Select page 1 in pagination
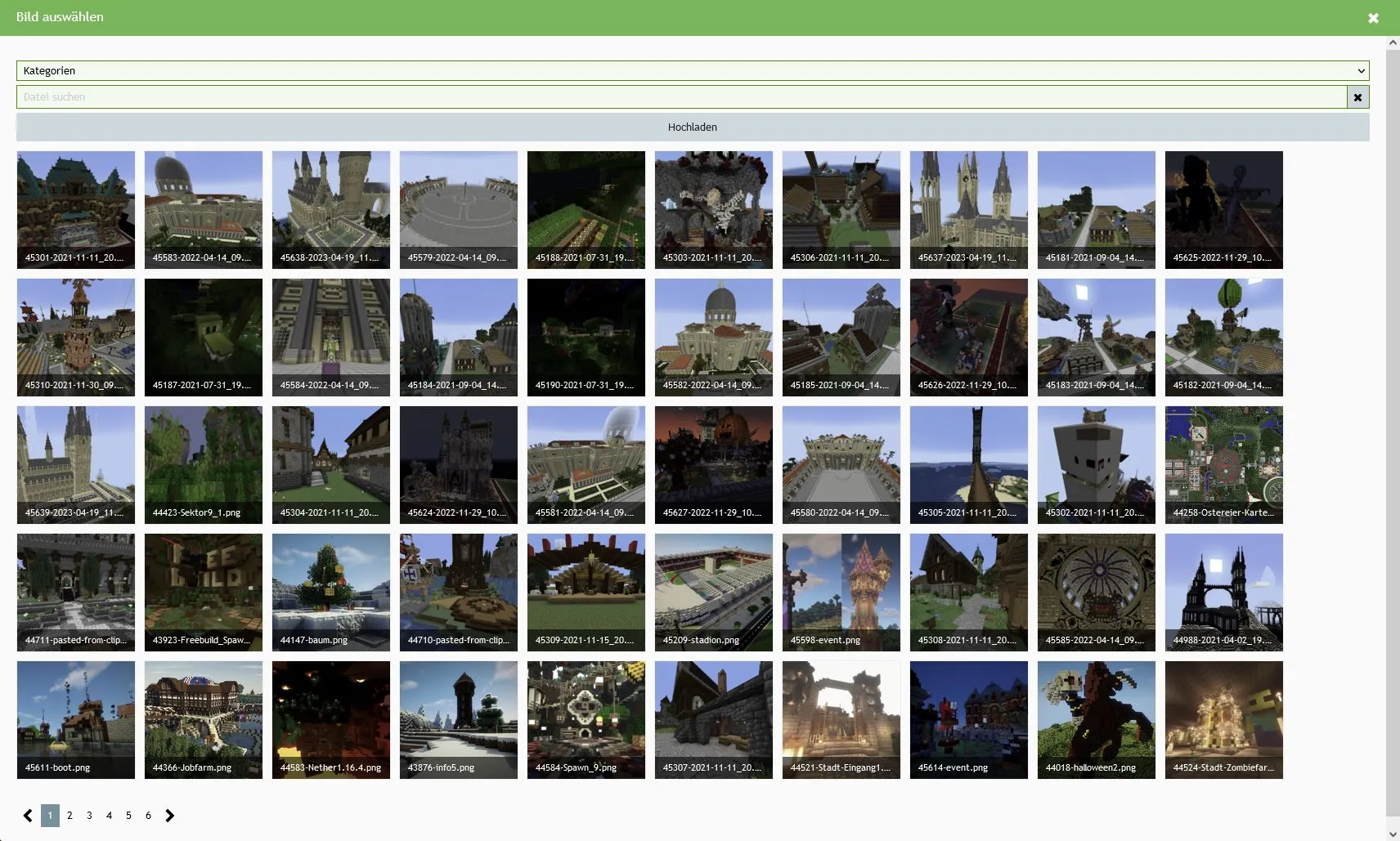The width and height of the screenshot is (1400, 841). point(50,816)
